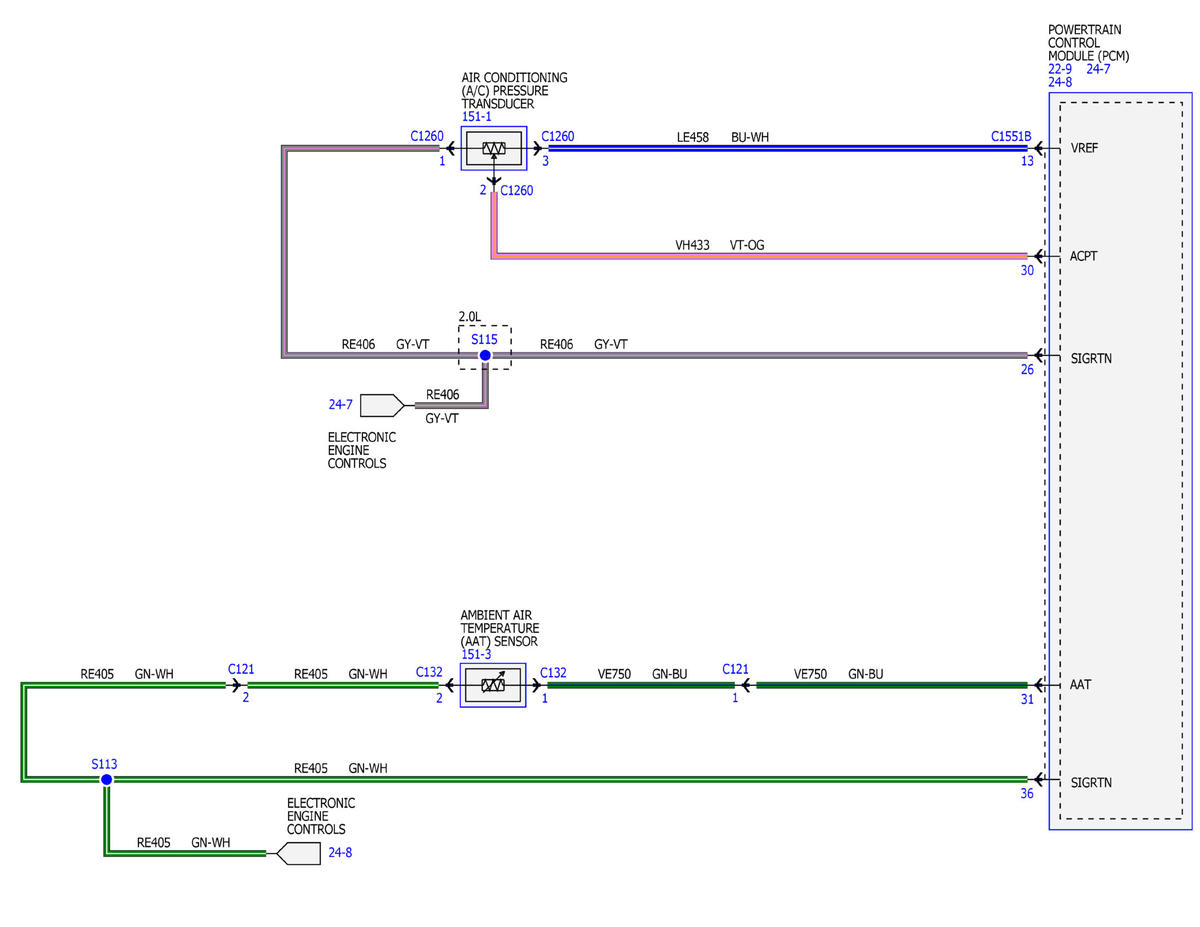The image size is (1200, 927).
Task: Select the S115 splice dot
Action: tap(485, 355)
